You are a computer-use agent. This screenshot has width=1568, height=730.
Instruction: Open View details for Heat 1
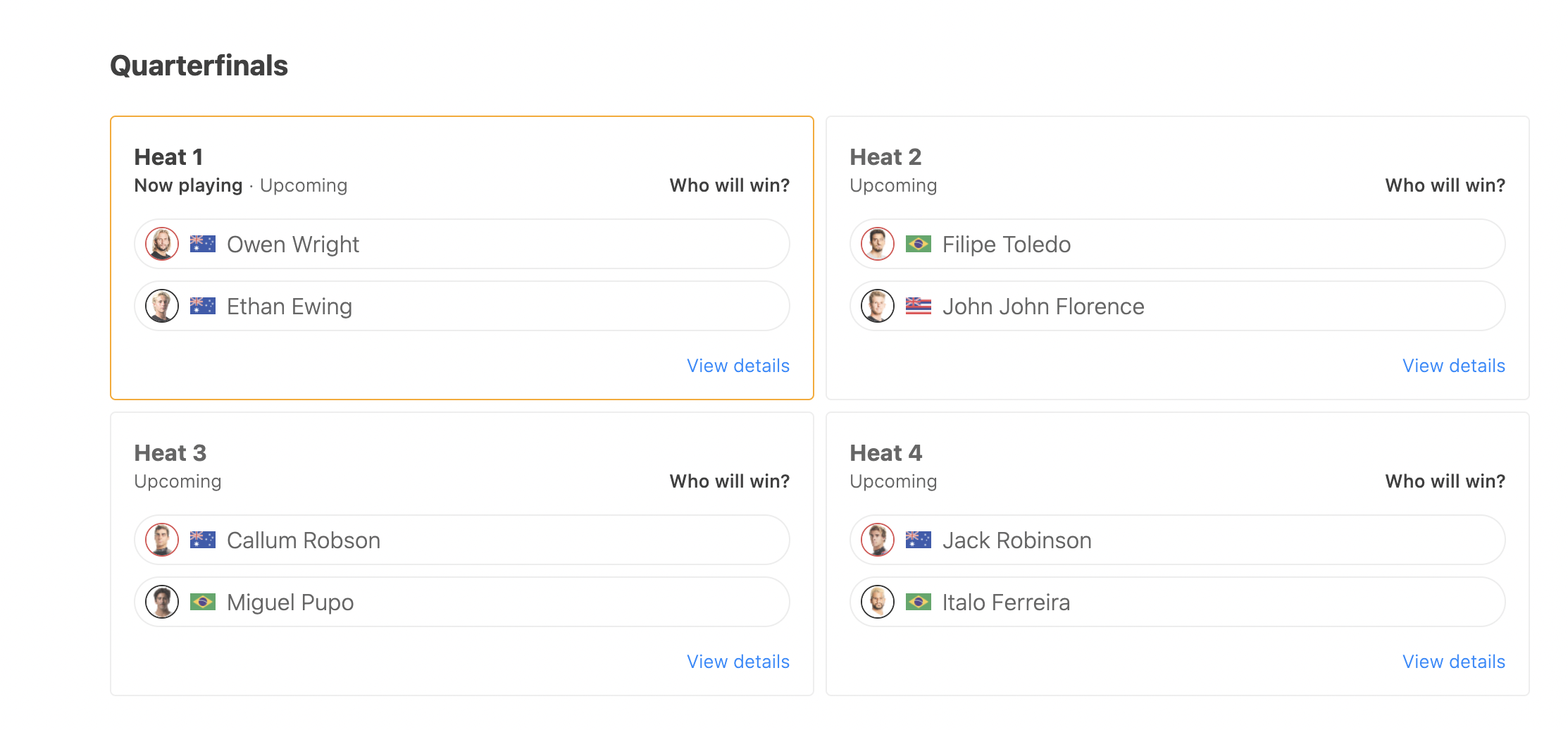738,366
